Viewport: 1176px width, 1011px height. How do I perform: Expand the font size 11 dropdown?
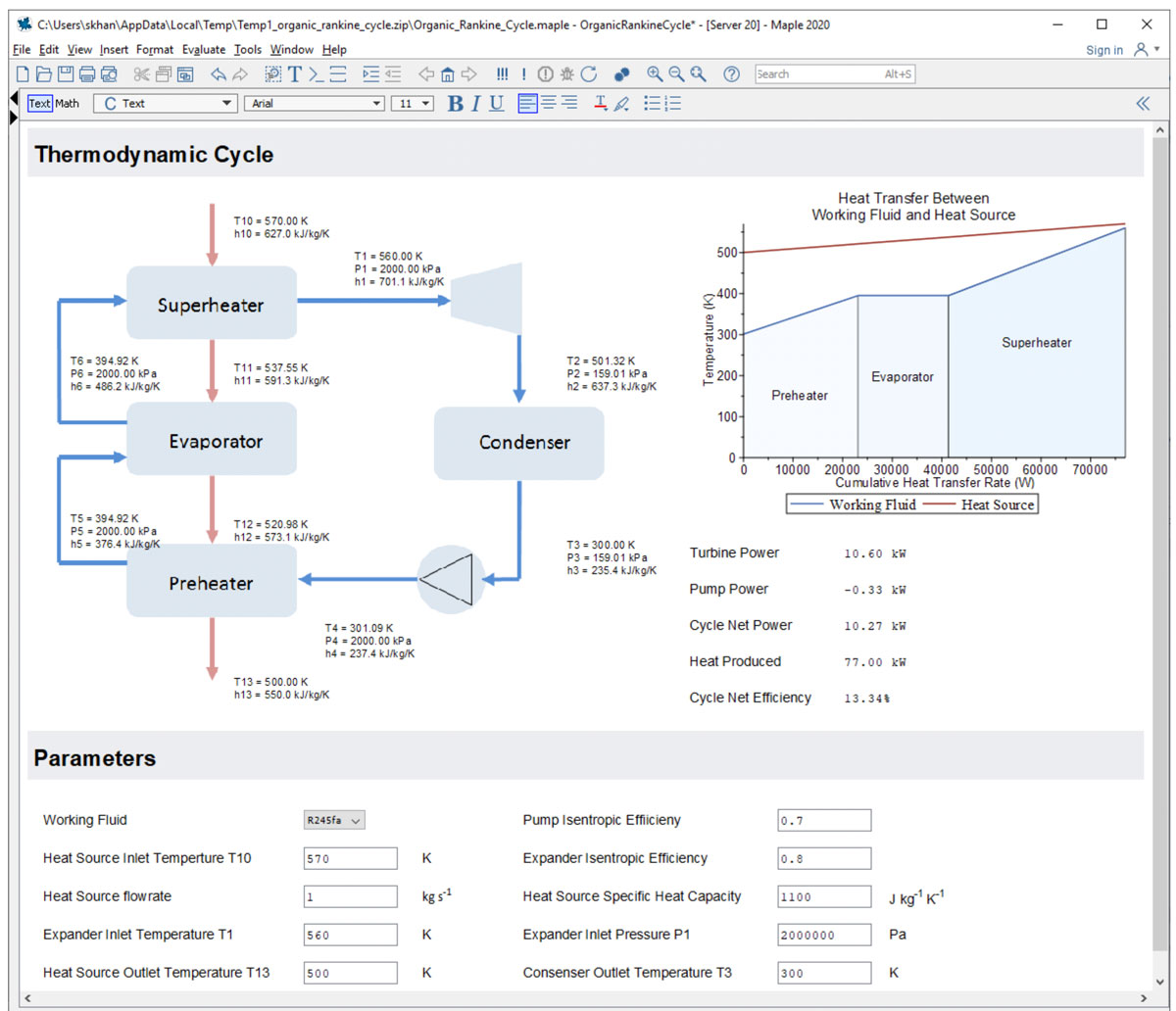pos(413,103)
